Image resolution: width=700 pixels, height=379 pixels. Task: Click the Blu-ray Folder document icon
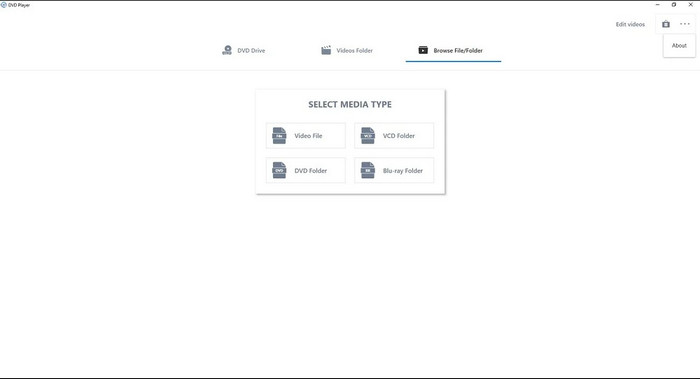(x=368, y=170)
